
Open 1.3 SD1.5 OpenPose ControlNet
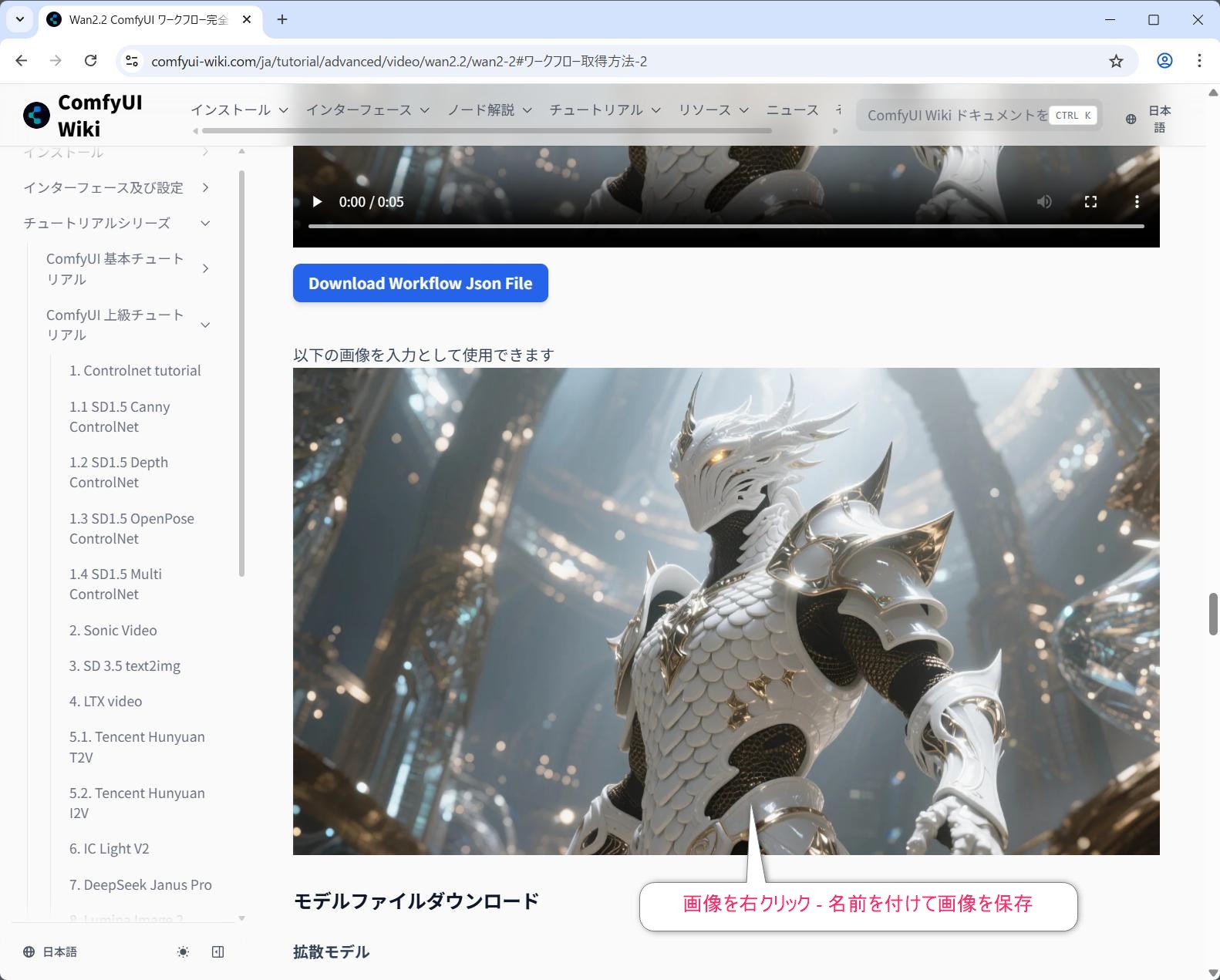pos(132,528)
